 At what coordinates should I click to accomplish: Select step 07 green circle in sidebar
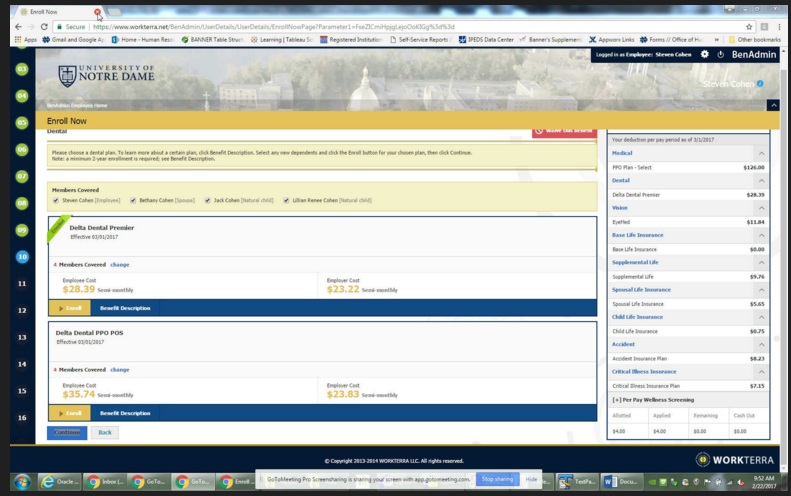tap(21, 176)
